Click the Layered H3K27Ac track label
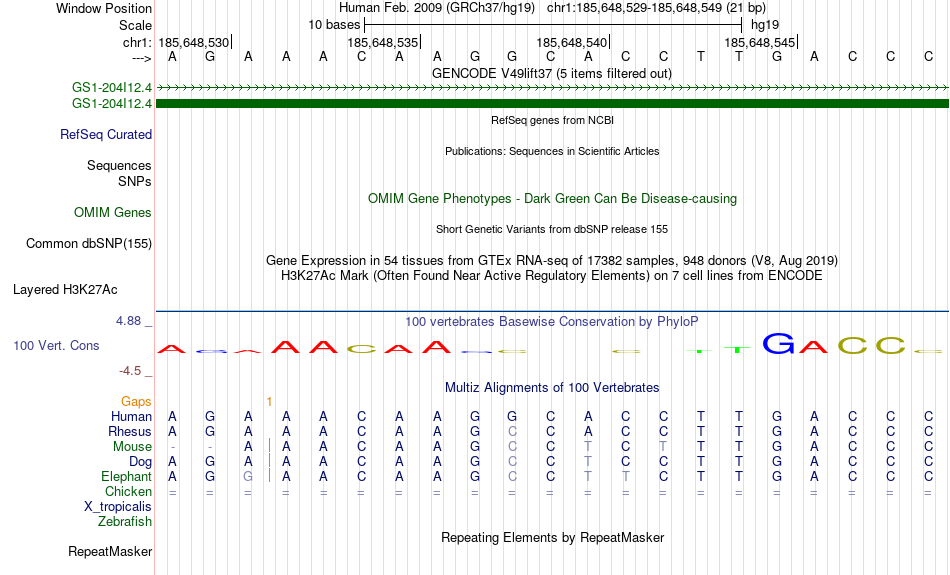950x575 pixels. pos(65,290)
